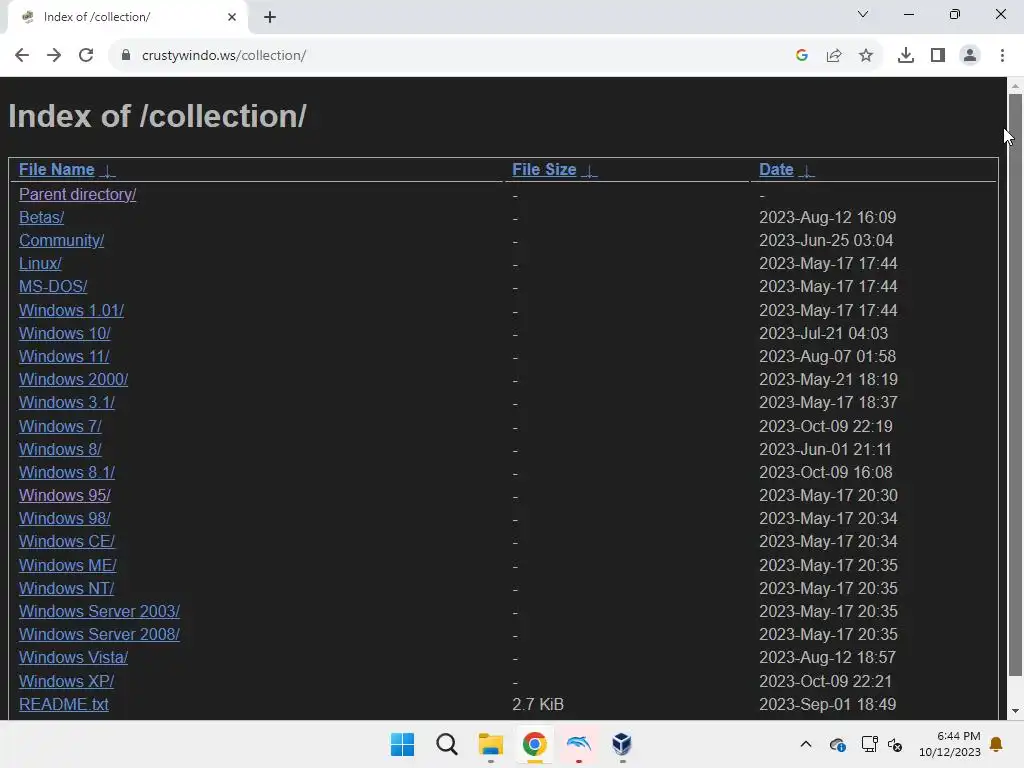The height and width of the screenshot is (768, 1024).
Task: Open the Windows 8/ folder link
Action: (60, 449)
